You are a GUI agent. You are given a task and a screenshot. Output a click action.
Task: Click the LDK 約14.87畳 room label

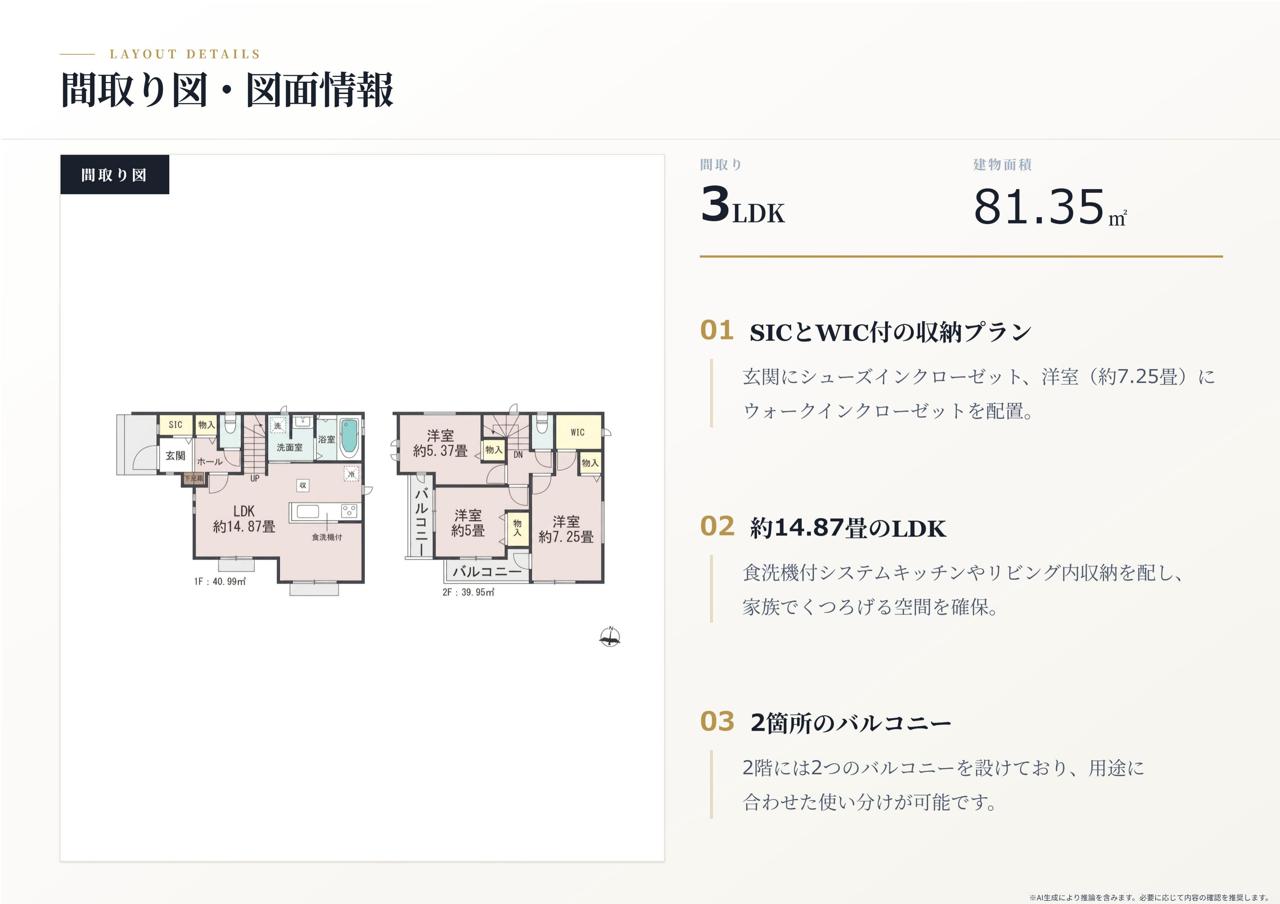coord(244,519)
